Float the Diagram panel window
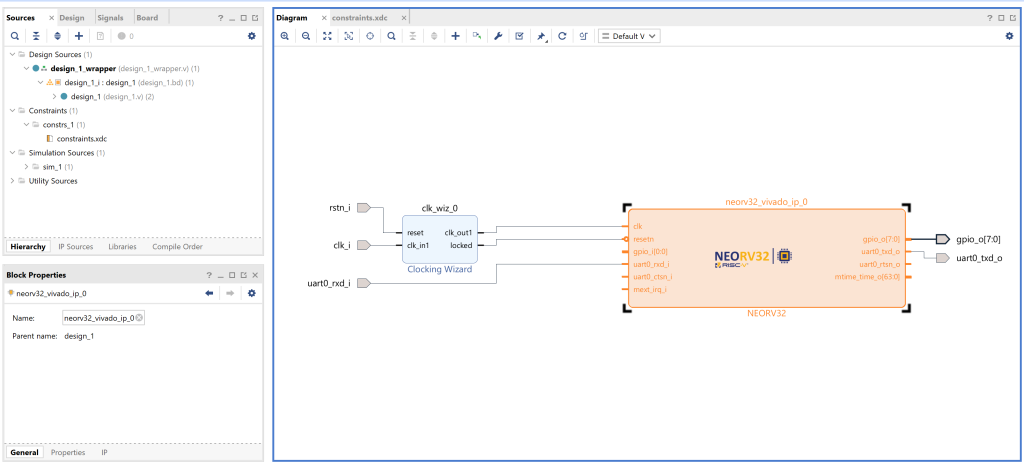This screenshot has height=465, width=1024. pyautogui.click(x=1013, y=18)
